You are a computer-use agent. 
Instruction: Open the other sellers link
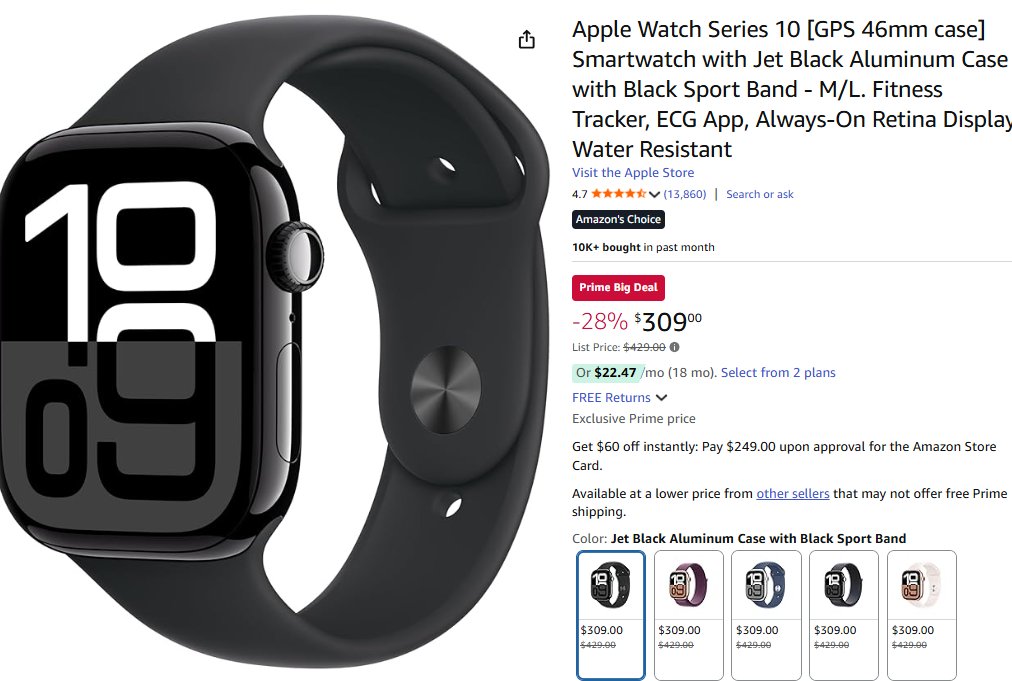point(793,494)
